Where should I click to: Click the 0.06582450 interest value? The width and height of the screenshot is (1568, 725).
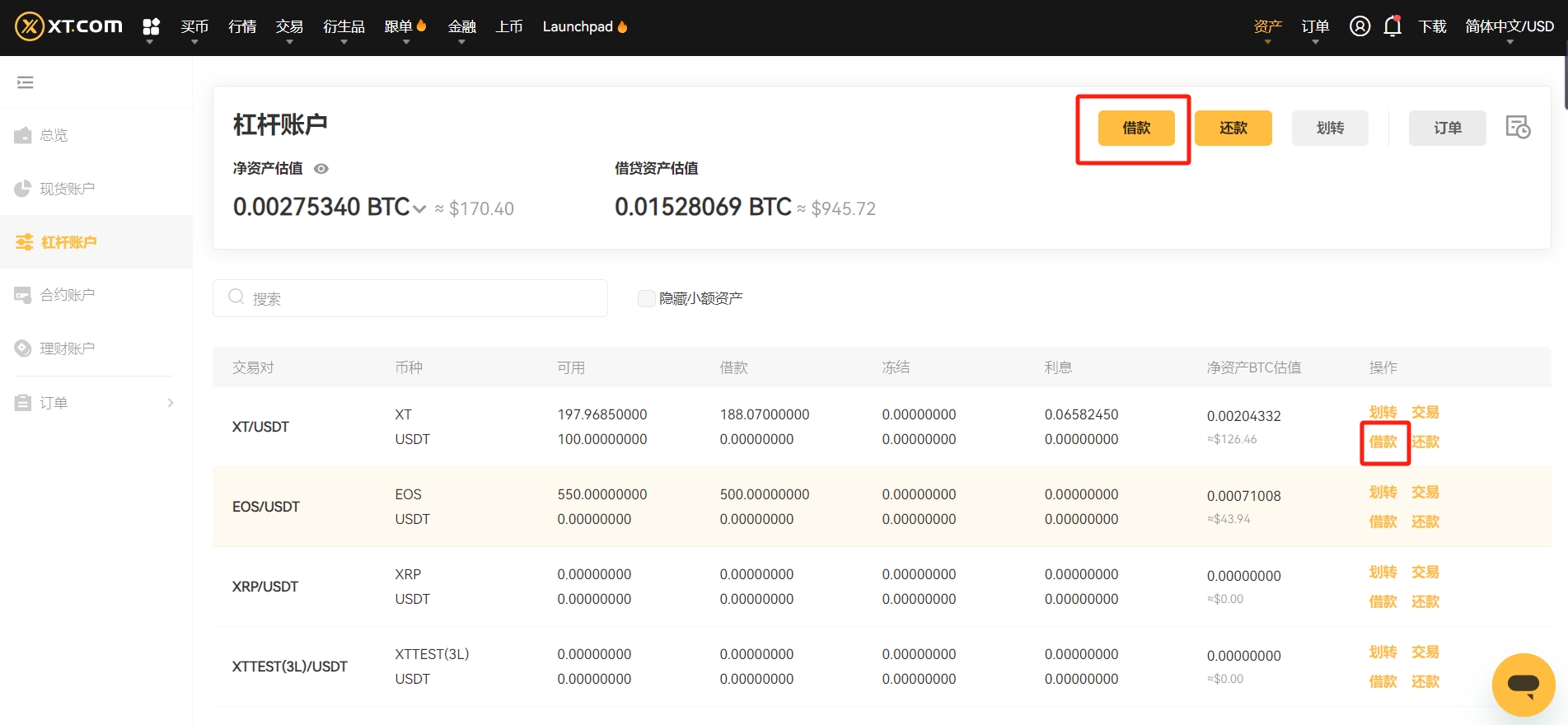tap(1081, 414)
